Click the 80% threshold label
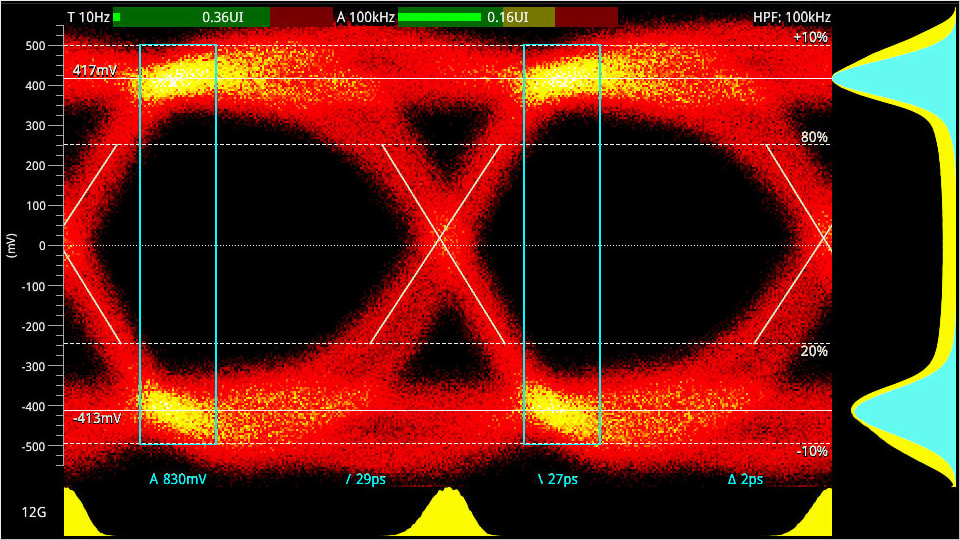This screenshot has height=540, width=960. click(x=814, y=137)
